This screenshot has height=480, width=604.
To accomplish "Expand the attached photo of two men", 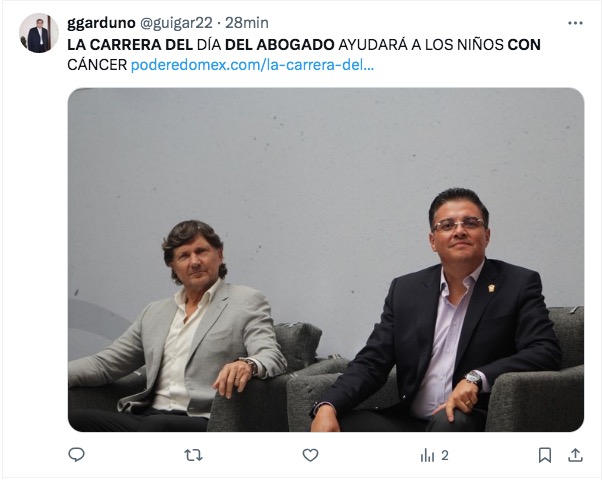I will [326, 260].
